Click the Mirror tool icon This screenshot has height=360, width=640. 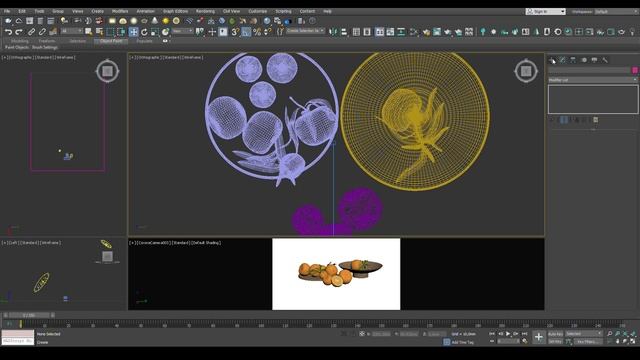tap(333, 32)
